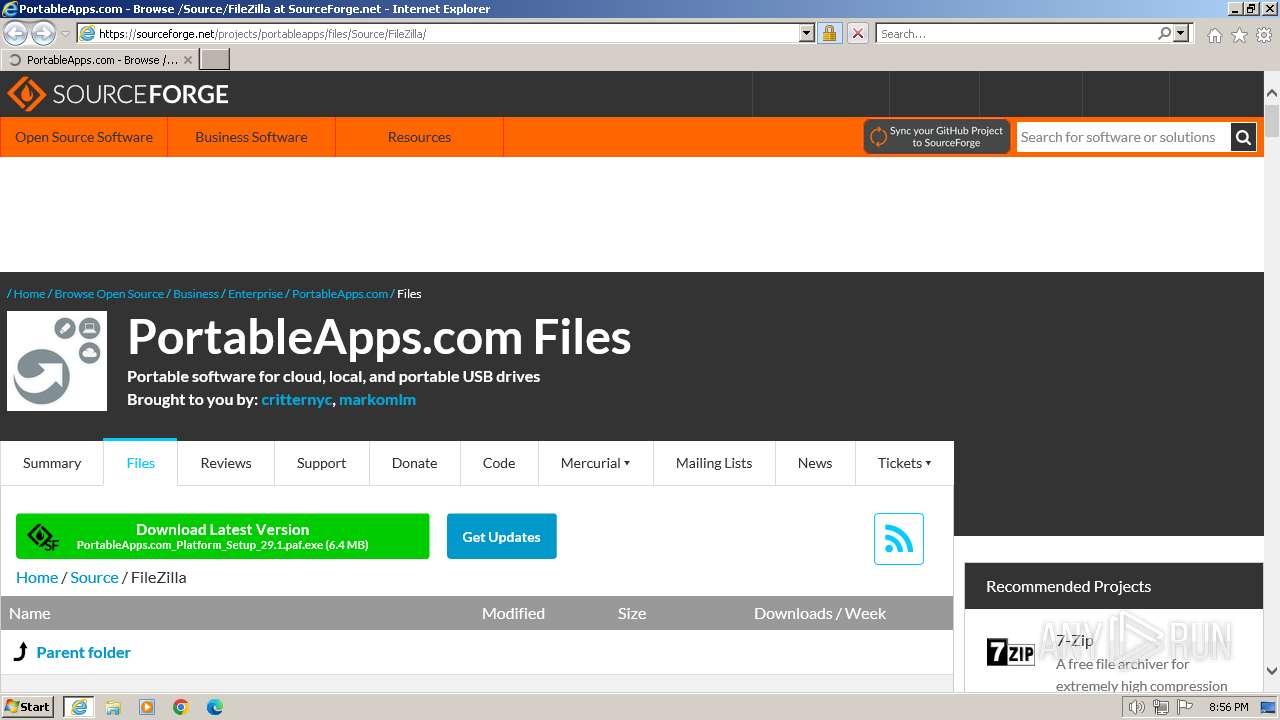Open the Resources menu
This screenshot has height=720, width=1280.
pos(419,137)
